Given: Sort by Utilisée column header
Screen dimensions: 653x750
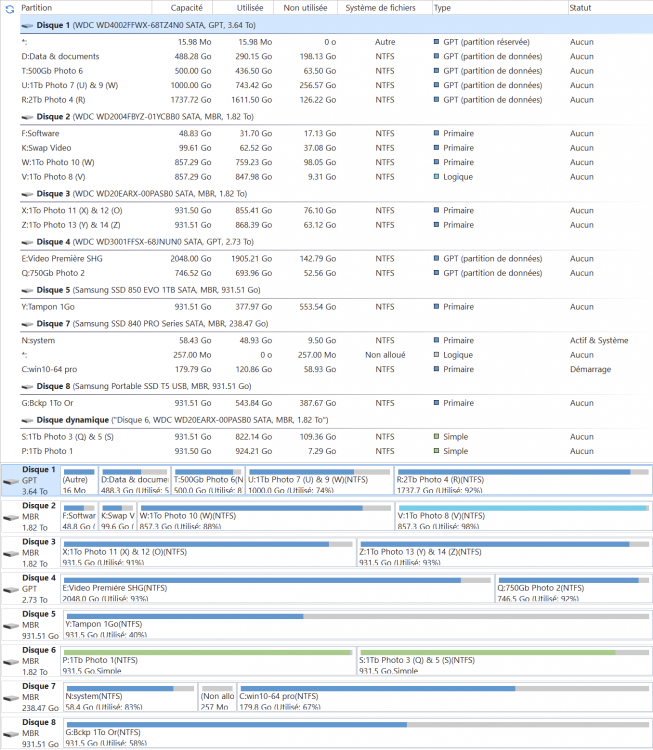Looking at the screenshot, I should point(243,8).
